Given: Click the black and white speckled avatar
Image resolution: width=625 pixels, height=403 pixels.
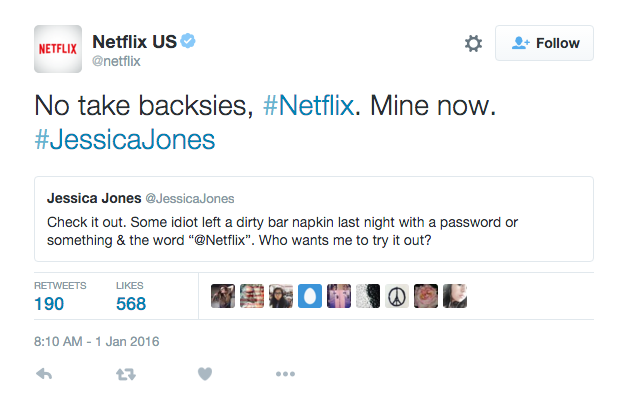Looking at the screenshot, I should pos(368,296).
